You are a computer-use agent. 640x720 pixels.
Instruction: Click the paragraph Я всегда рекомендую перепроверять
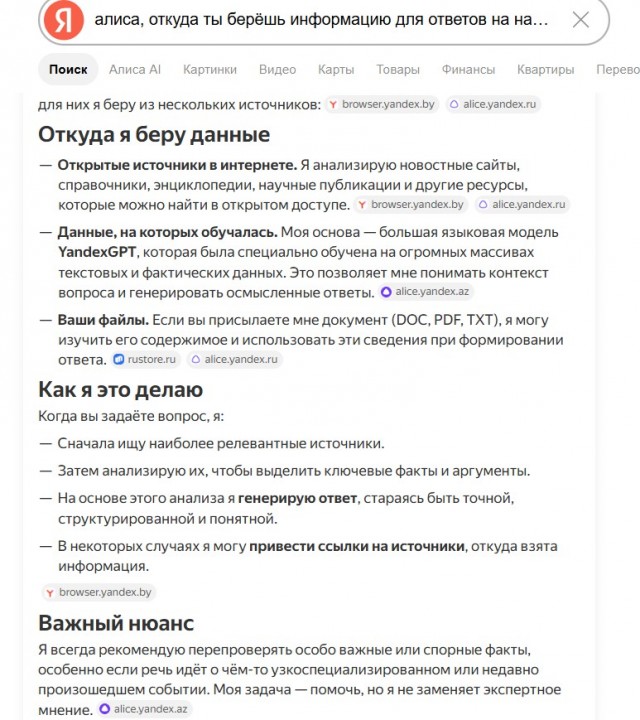click(x=299, y=680)
